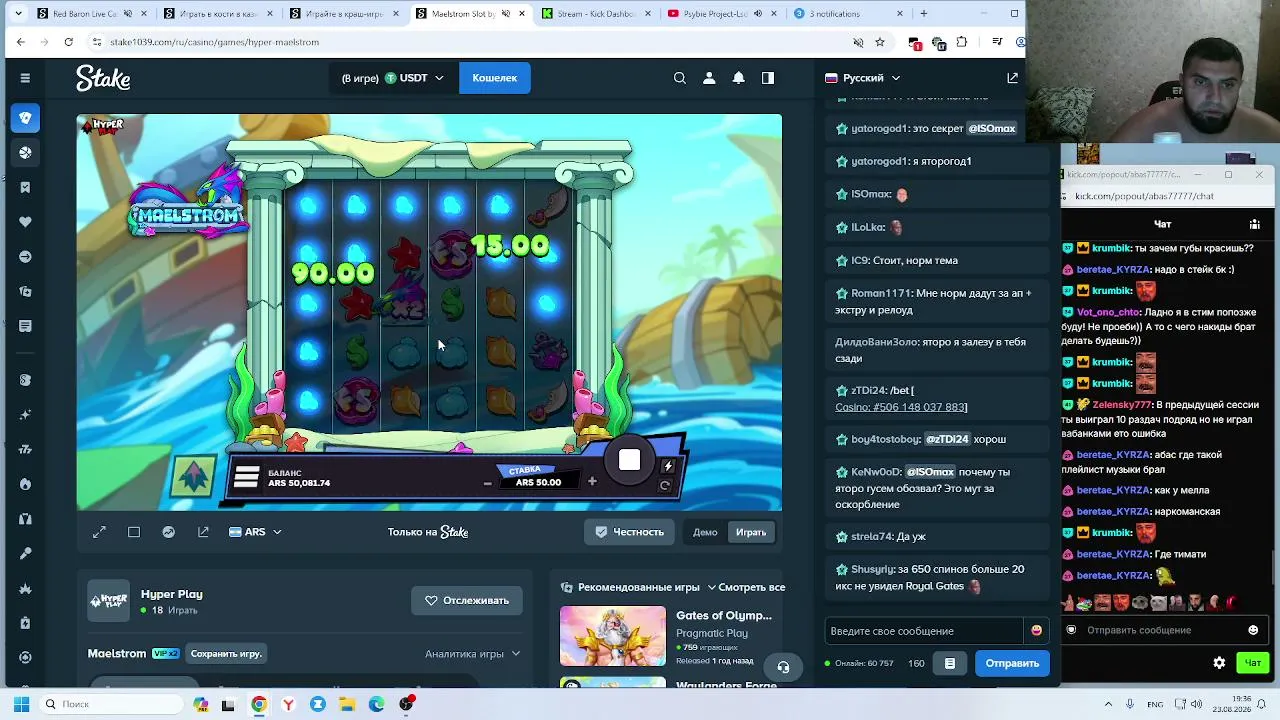Image resolution: width=1280 pixels, height=720 pixels.
Task: Switch to theatre mode view
Action: point(134,532)
